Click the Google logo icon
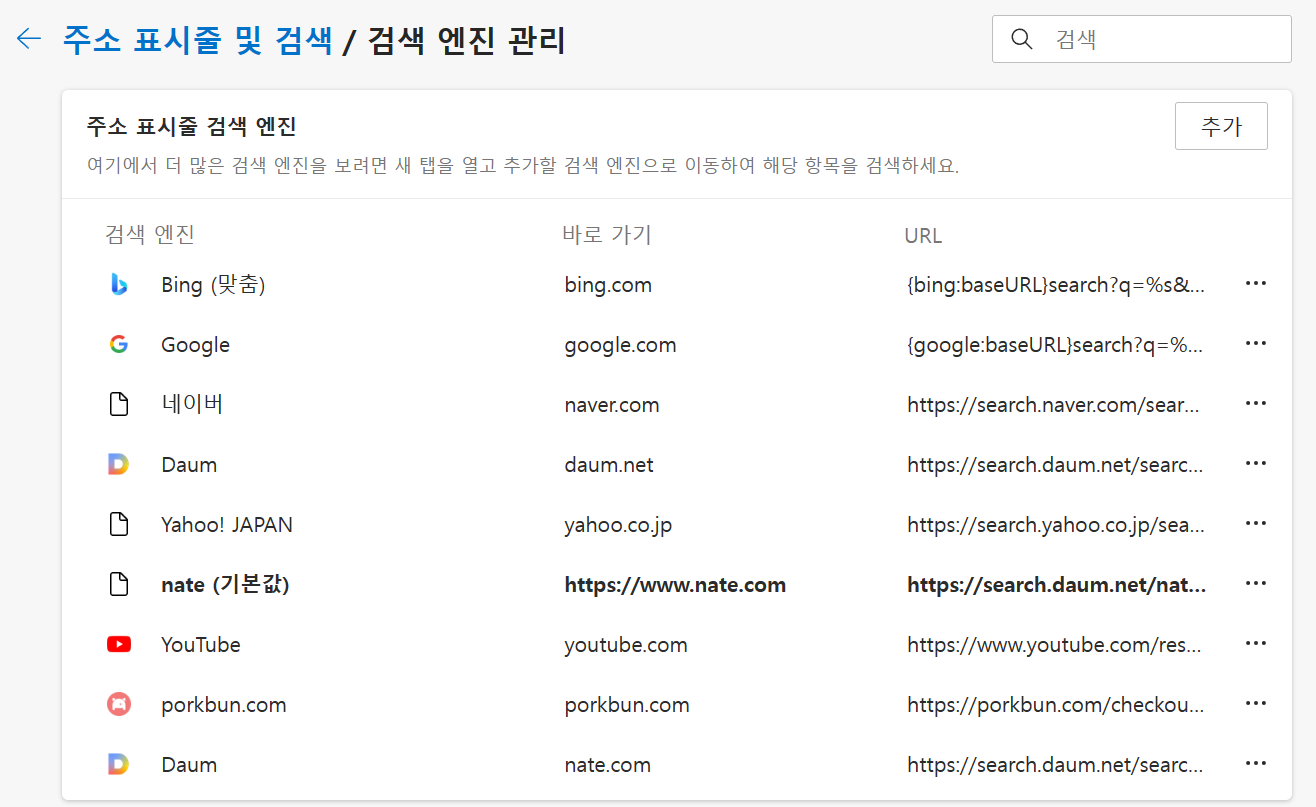The image size is (1316, 807). pyautogui.click(x=119, y=345)
